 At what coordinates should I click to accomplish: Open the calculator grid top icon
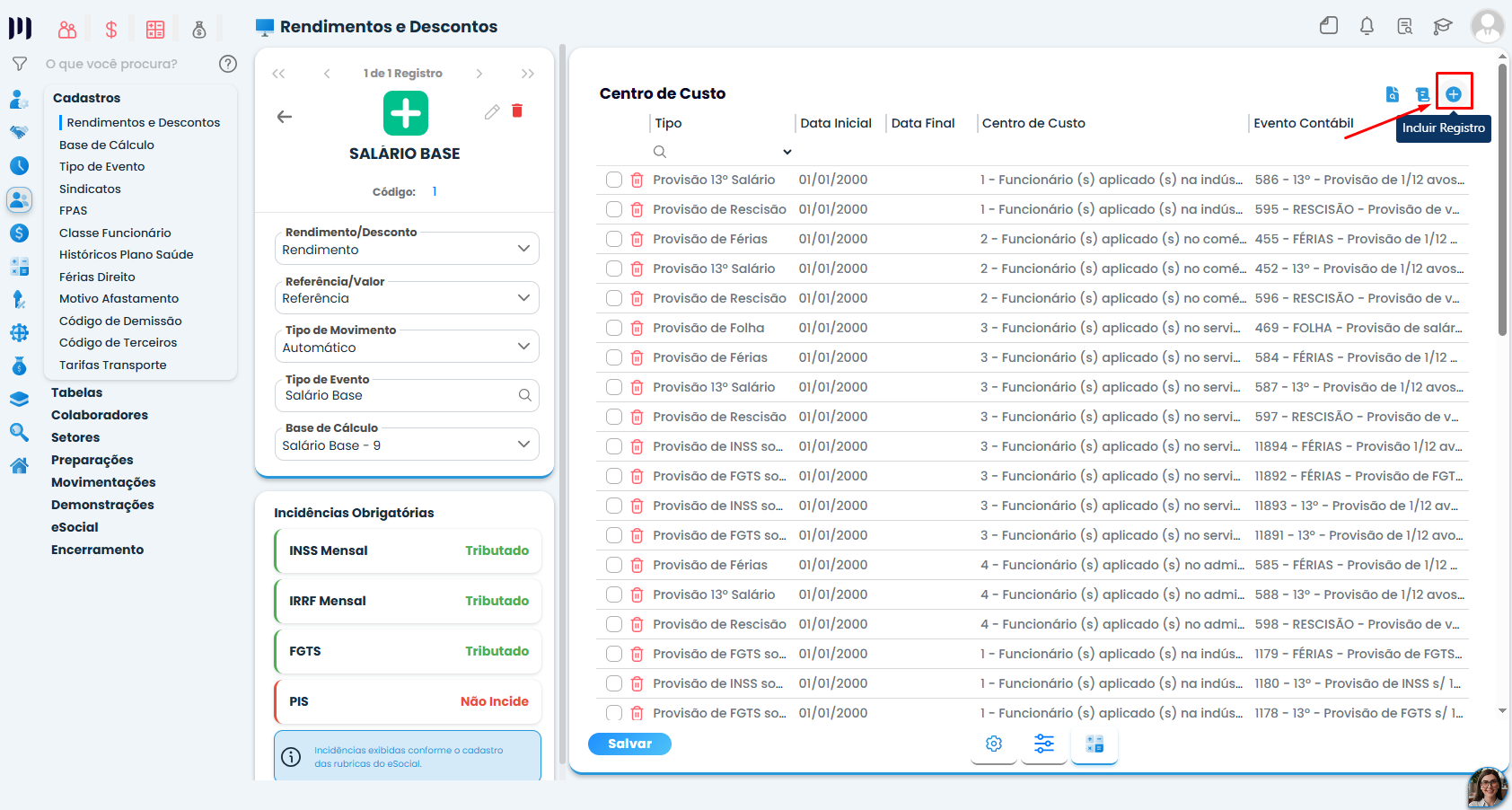pos(155,30)
